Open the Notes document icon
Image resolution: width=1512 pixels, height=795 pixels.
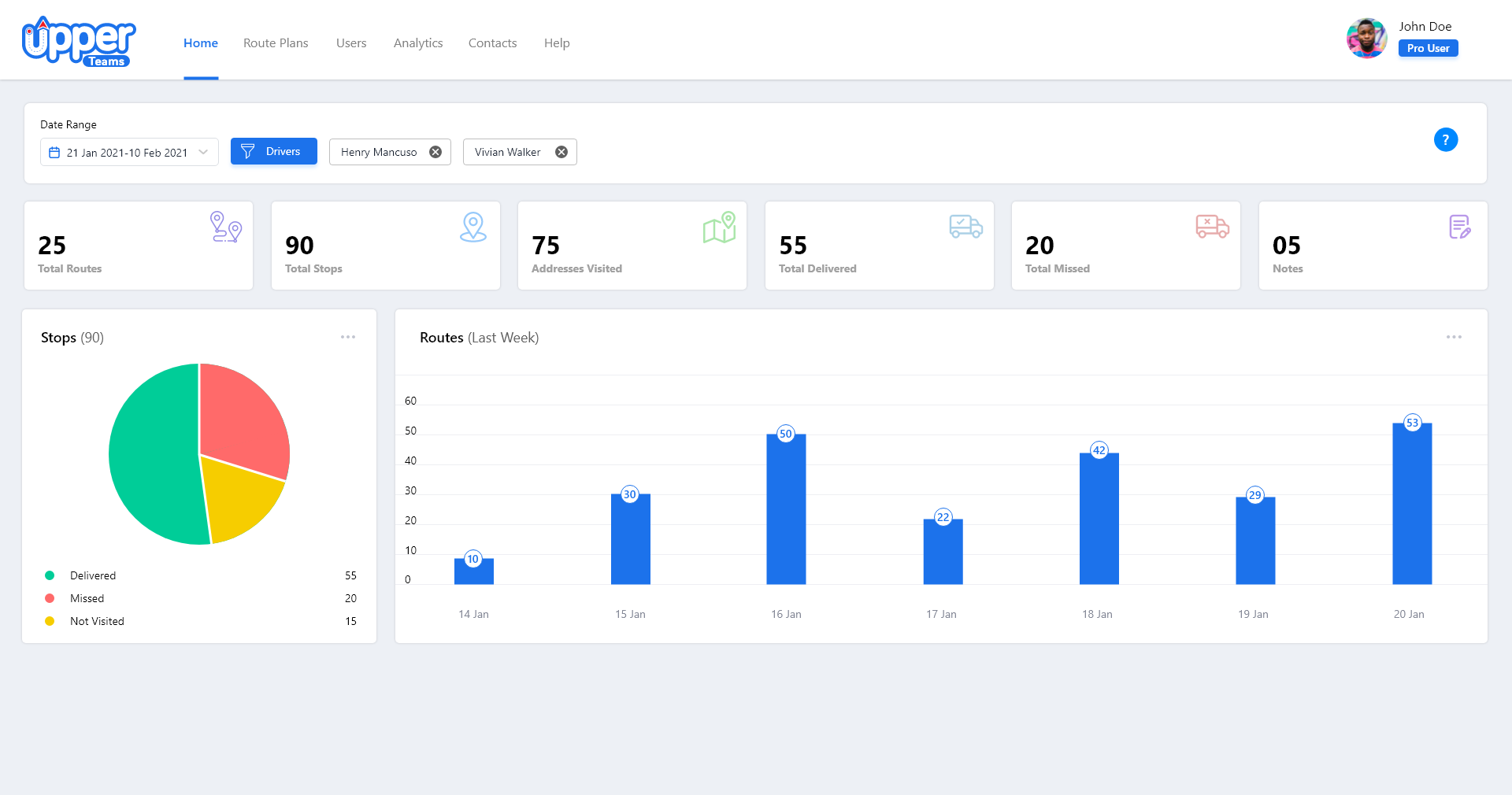tap(1459, 227)
